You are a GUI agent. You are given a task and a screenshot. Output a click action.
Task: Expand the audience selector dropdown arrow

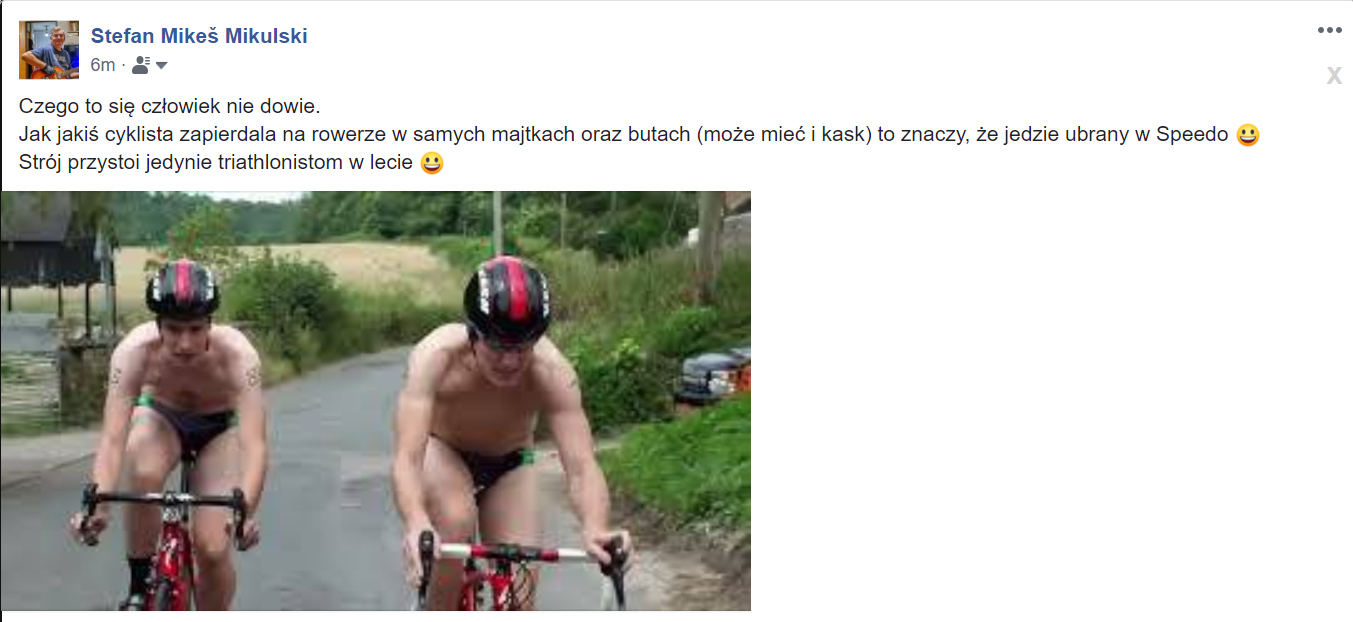(x=162, y=66)
